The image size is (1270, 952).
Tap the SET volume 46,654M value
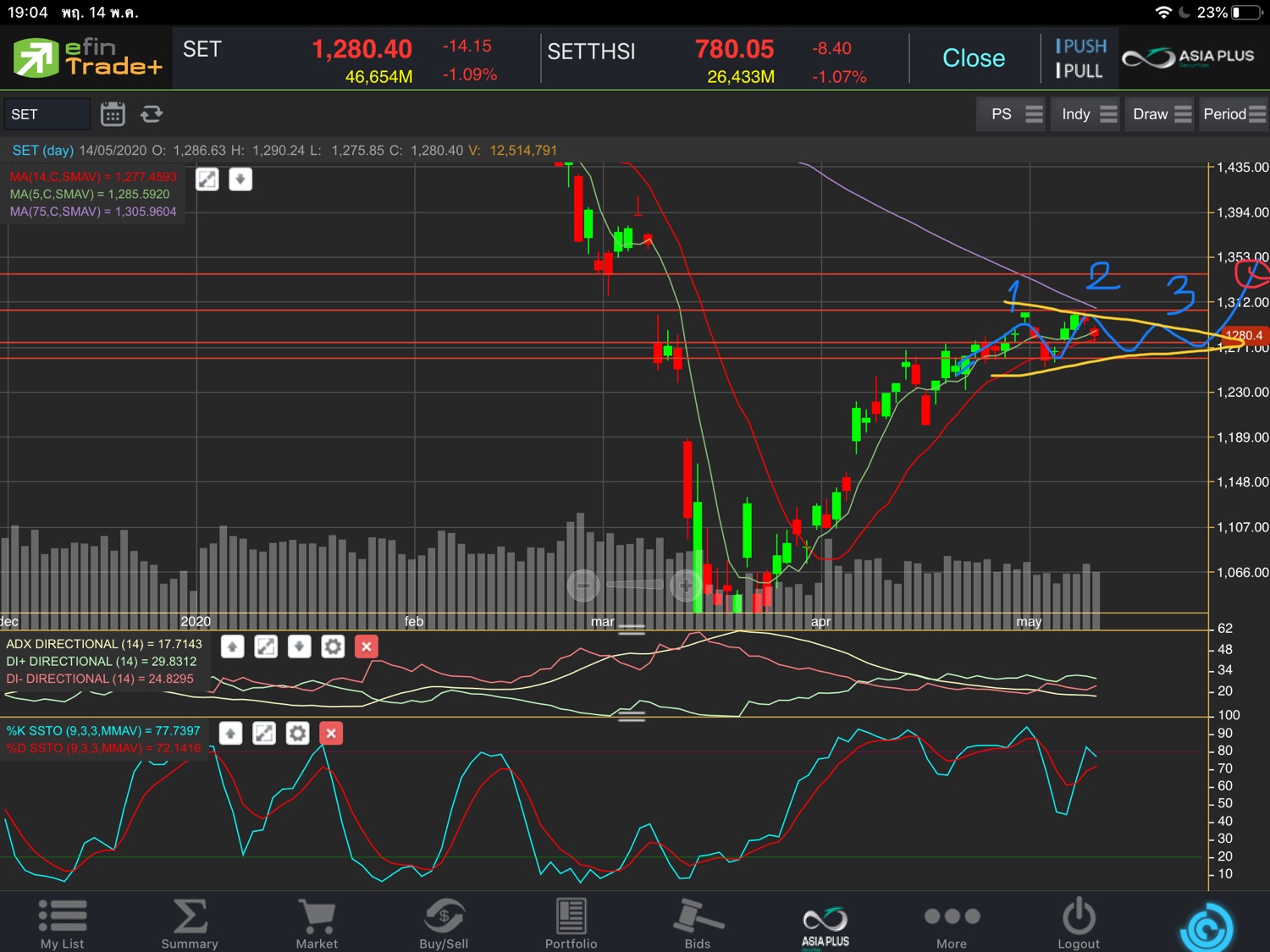click(378, 77)
